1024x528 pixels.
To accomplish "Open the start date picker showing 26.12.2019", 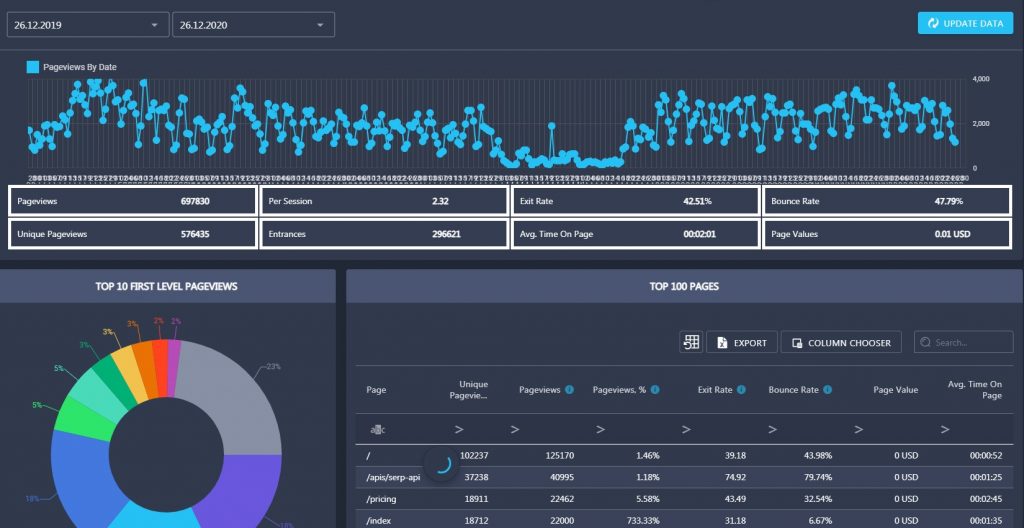I will [88, 25].
